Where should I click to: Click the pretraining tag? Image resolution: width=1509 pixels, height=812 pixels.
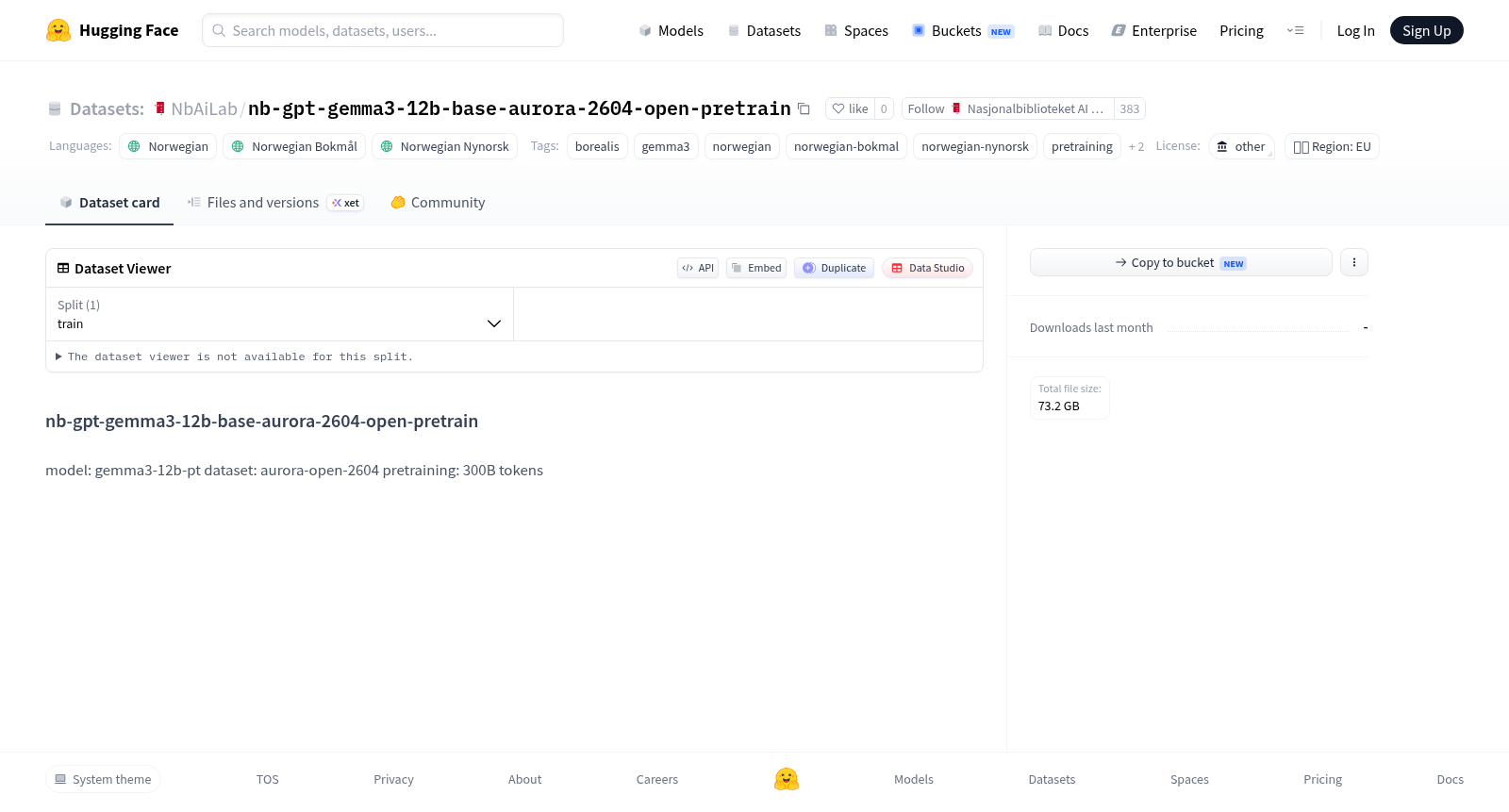tap(1082, 146)
